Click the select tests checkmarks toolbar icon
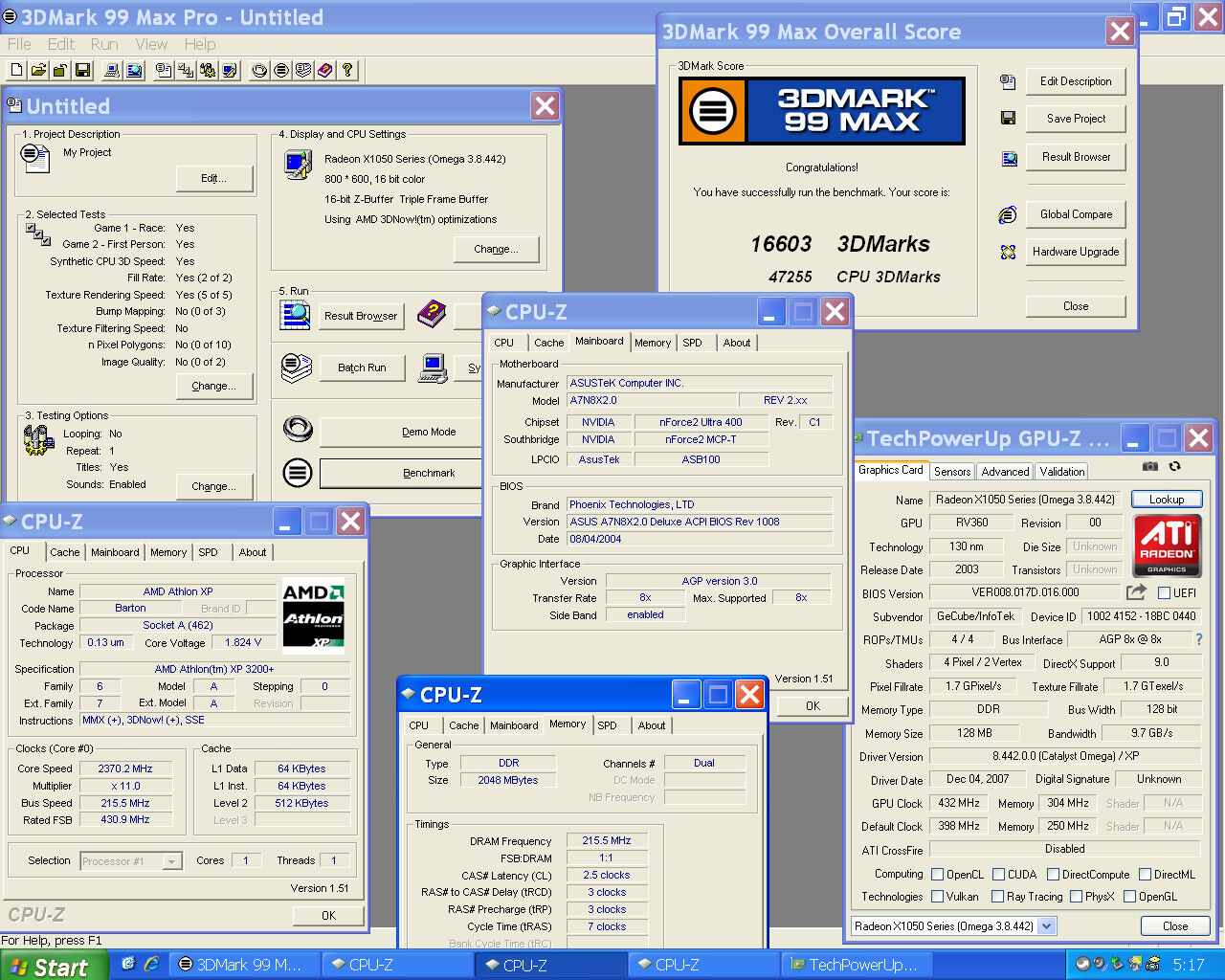This screenshot has width=1225, height=980. click(x=186, y=70)
